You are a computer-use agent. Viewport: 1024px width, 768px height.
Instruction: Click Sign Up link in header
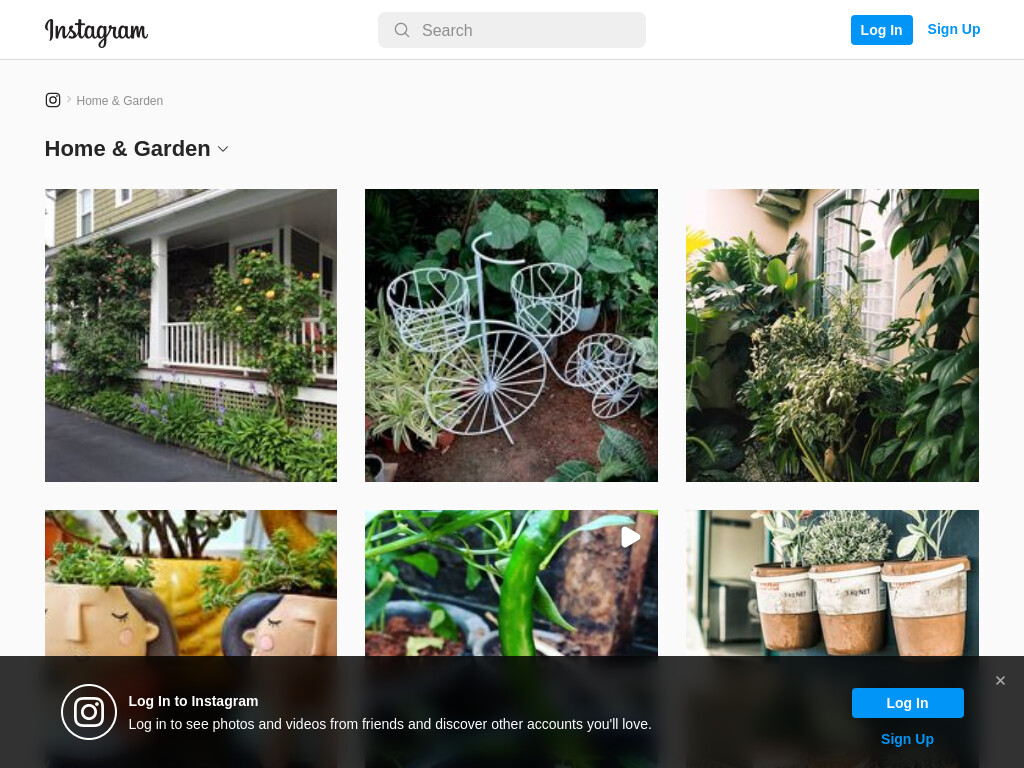tap(953, 29)
